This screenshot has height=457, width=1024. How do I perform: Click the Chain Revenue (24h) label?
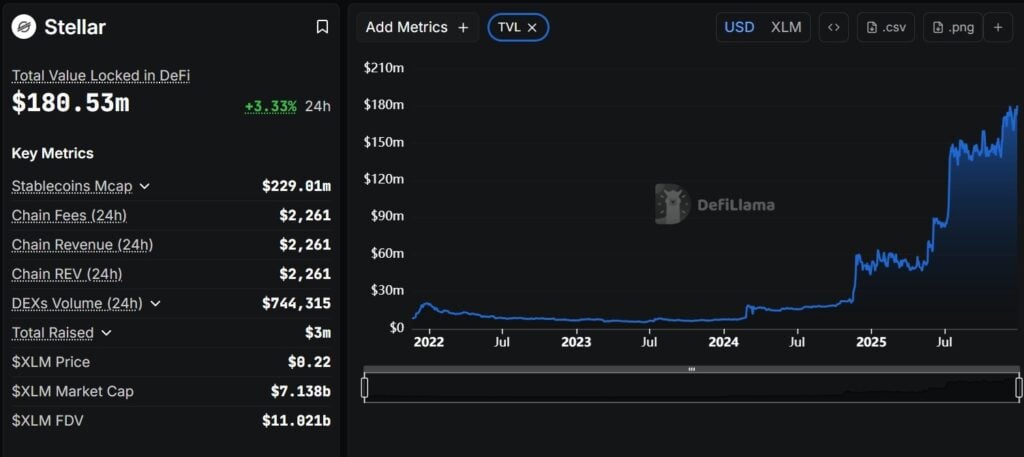point(82,245)
